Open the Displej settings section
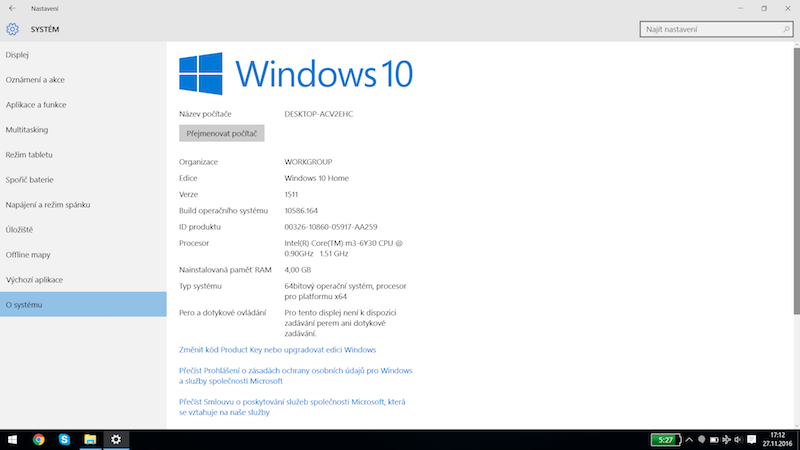Viewport: 800px width, 450px height. (x=18, y=54)
